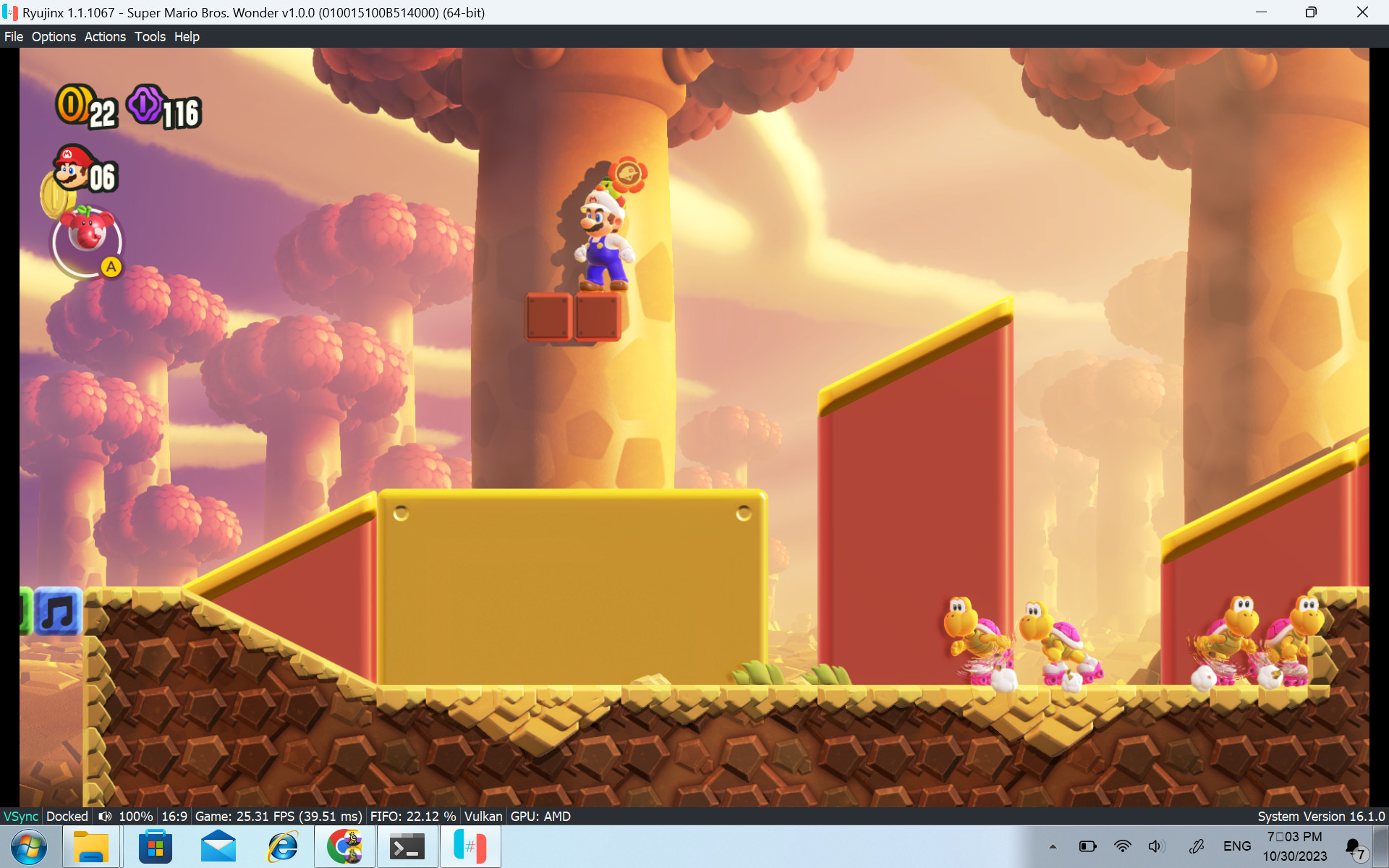The width and height of the screenshot is (1389, 868).
Task: Open the Actions menu
Action: pos(105,36)
